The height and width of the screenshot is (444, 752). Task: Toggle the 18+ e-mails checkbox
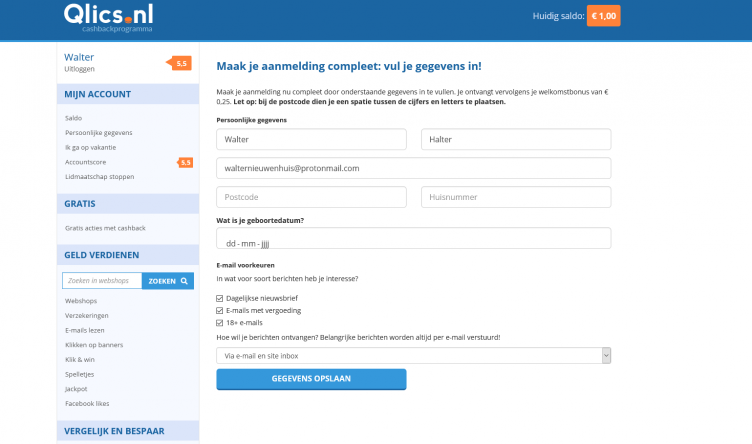click(x=220, y=322)
